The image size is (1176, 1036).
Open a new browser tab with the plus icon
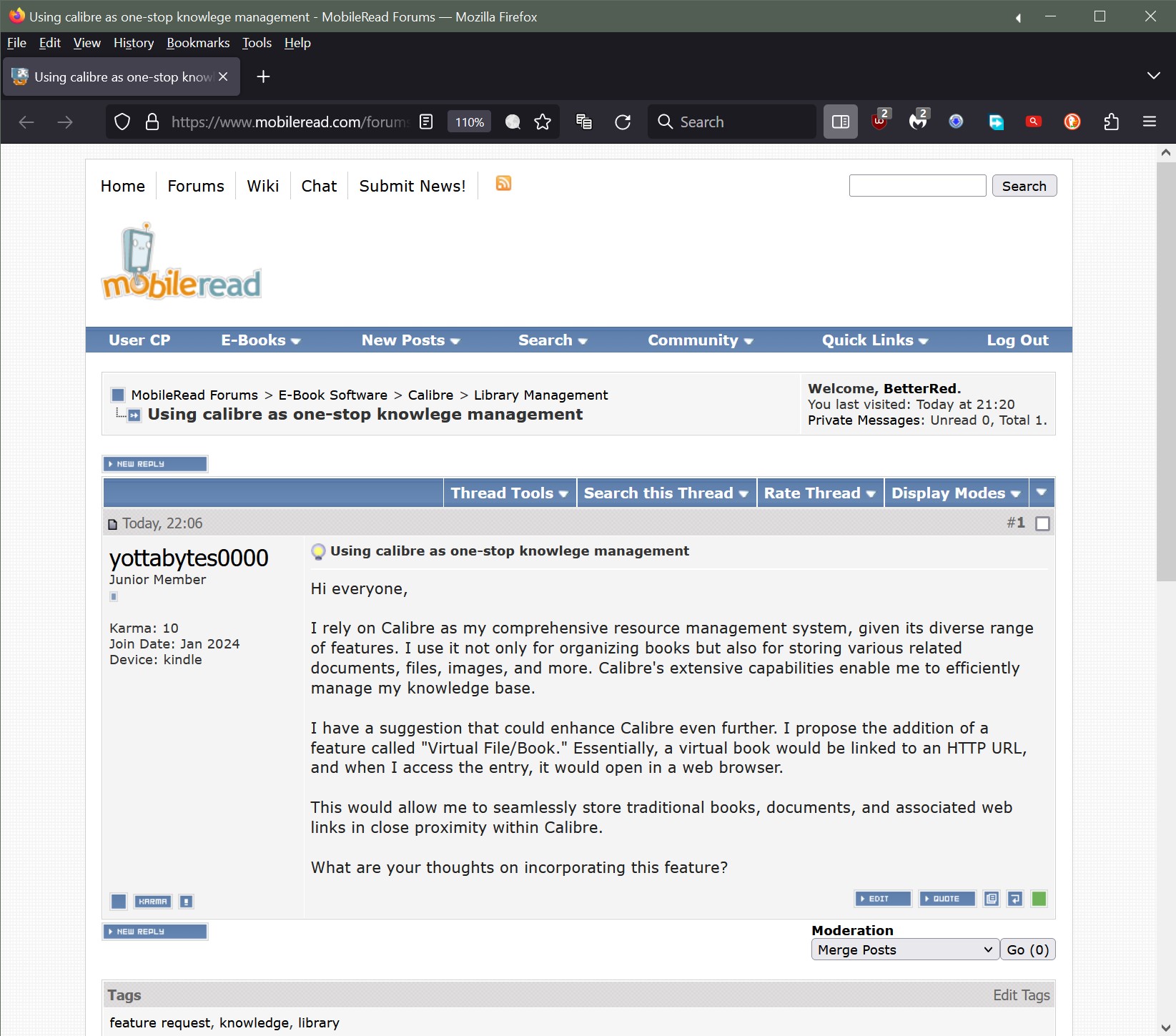click(x=263, y=77)
